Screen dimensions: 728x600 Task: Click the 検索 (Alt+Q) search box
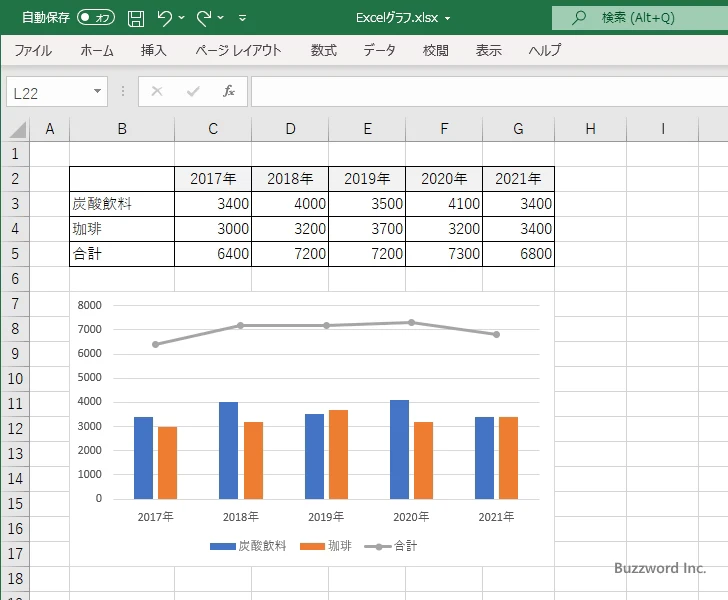pos(640,18)
